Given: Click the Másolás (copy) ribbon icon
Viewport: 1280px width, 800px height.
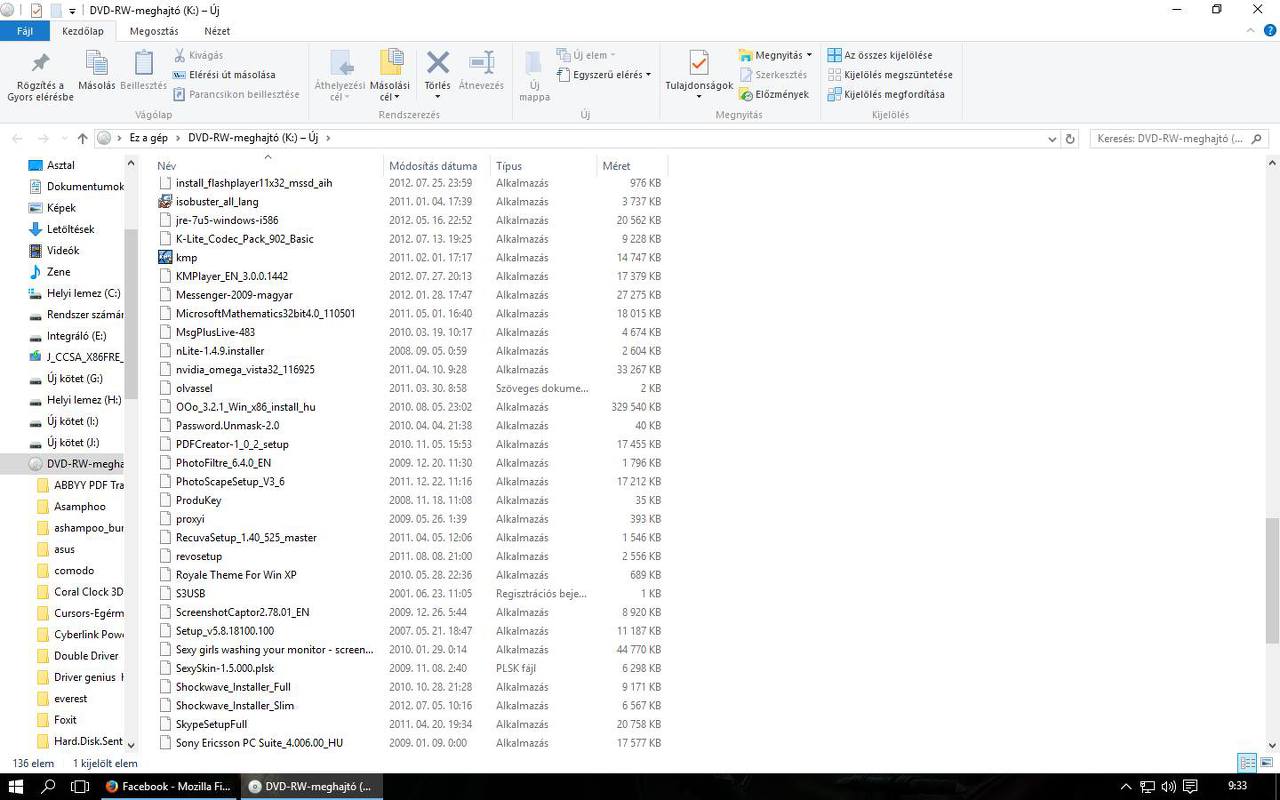Looking at the screenshot, I should coord(97,64).
